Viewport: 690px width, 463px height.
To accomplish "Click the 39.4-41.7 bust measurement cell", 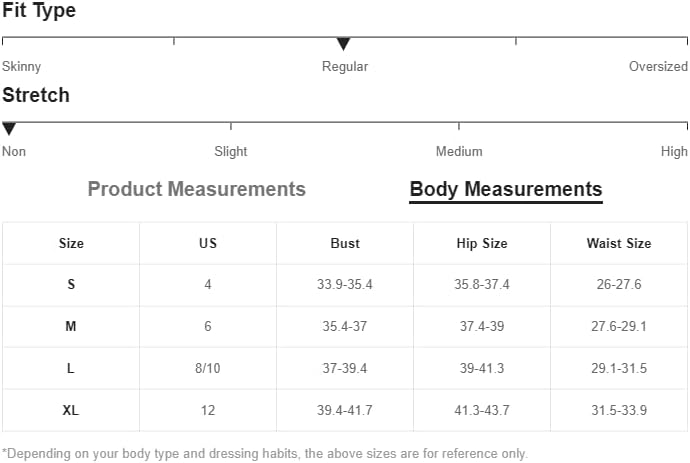I will coord(345,410).
